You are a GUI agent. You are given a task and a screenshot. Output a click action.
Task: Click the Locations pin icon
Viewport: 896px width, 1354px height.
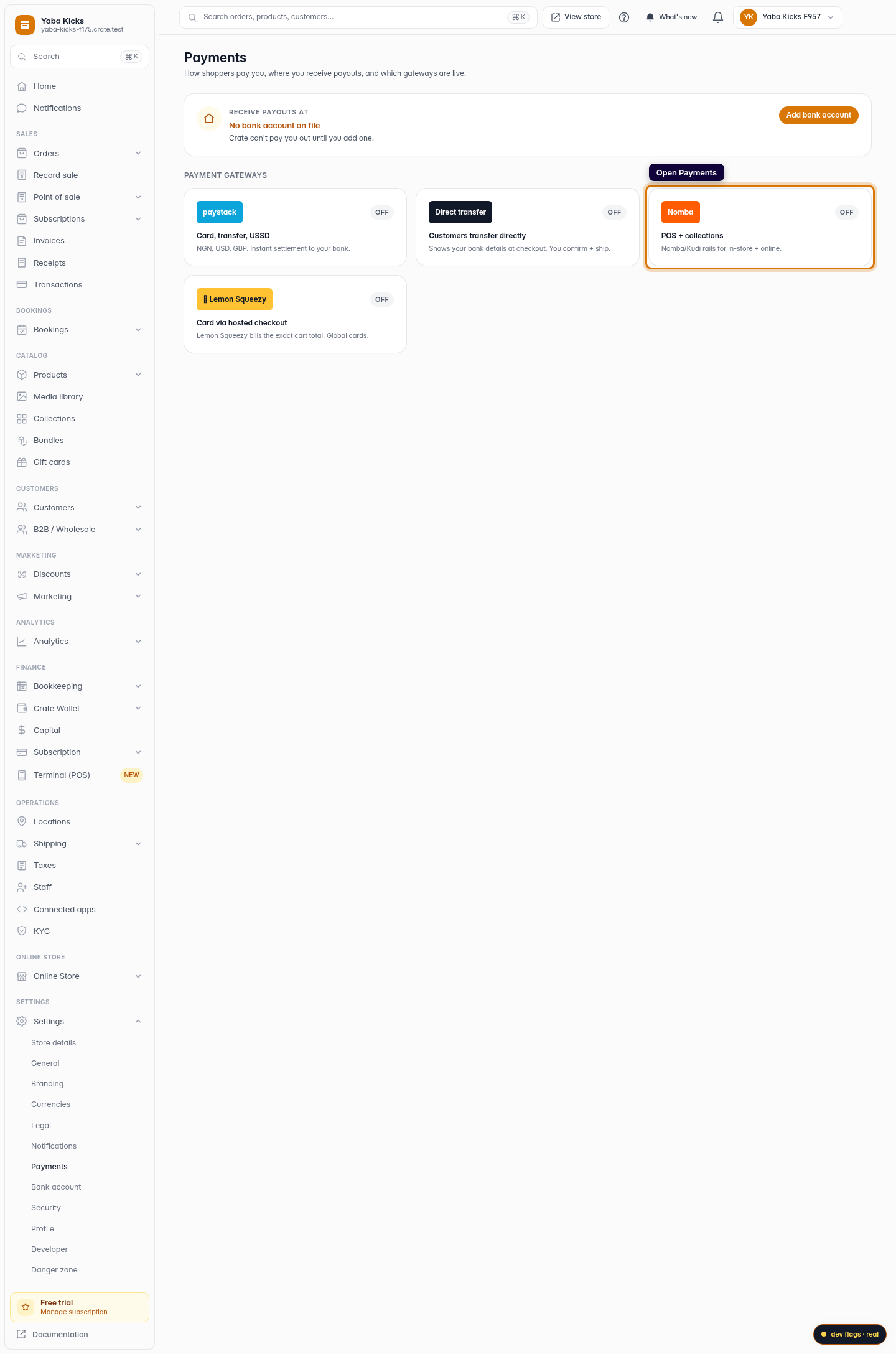pos(22,822)
